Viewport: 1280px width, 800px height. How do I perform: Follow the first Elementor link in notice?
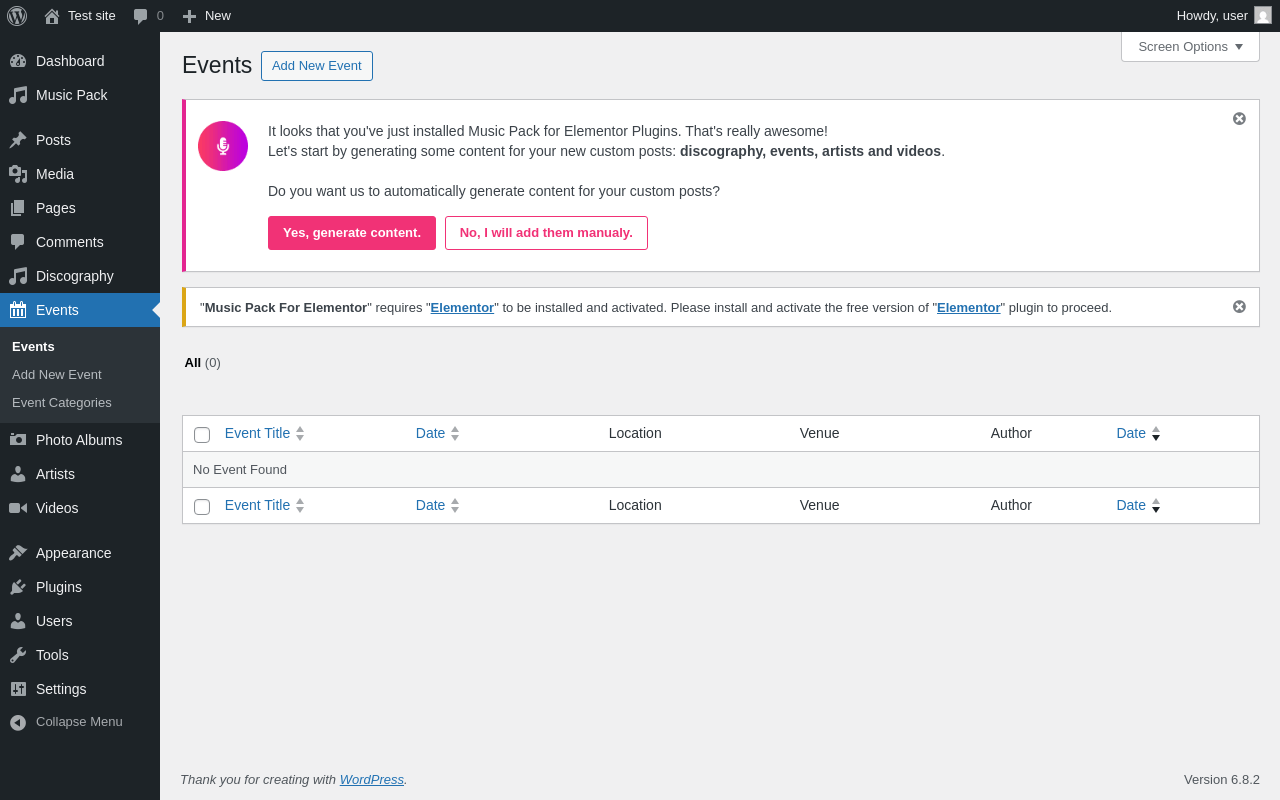point(462,307)
